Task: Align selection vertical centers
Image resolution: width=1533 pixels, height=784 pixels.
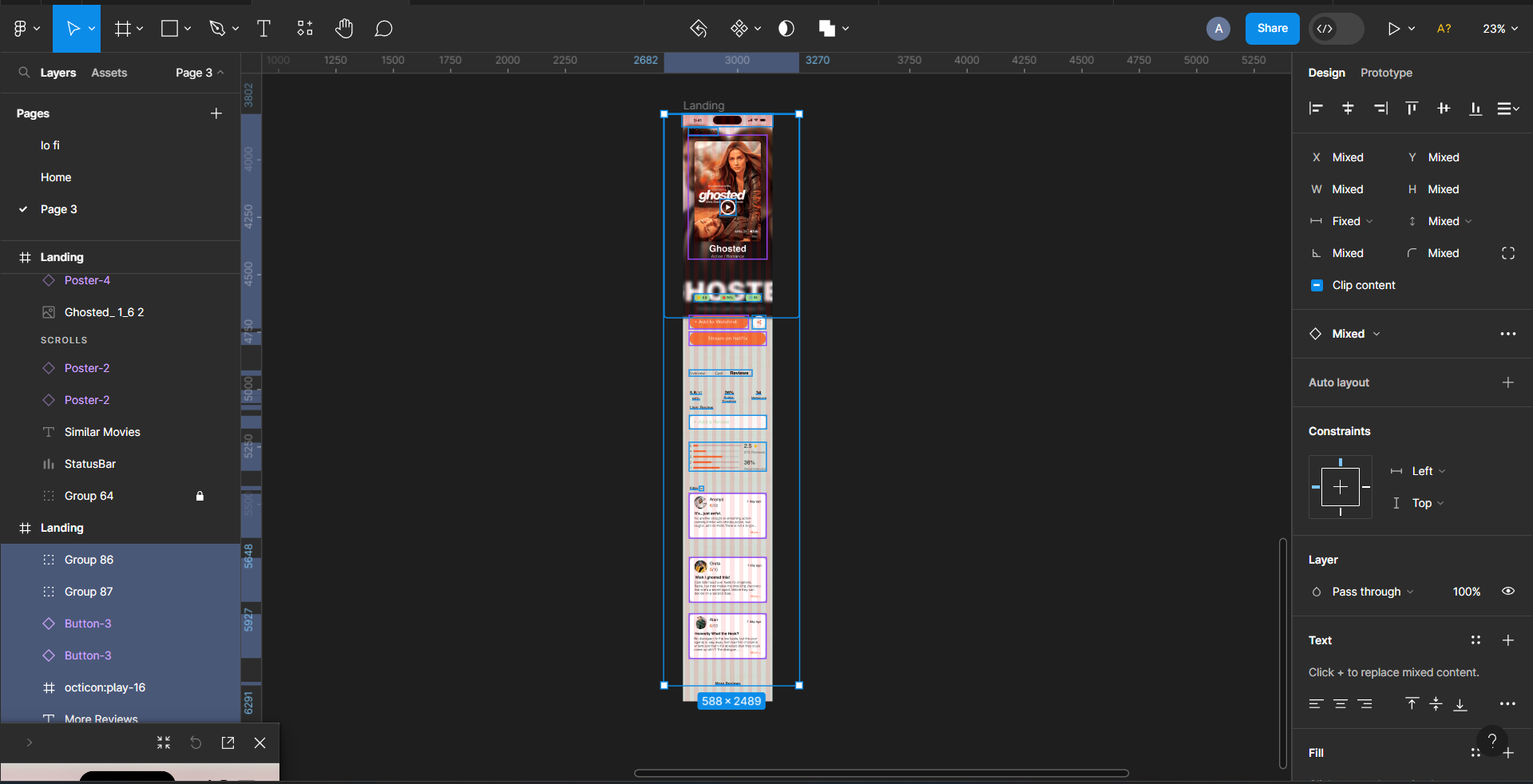Action: point(1444,109)
